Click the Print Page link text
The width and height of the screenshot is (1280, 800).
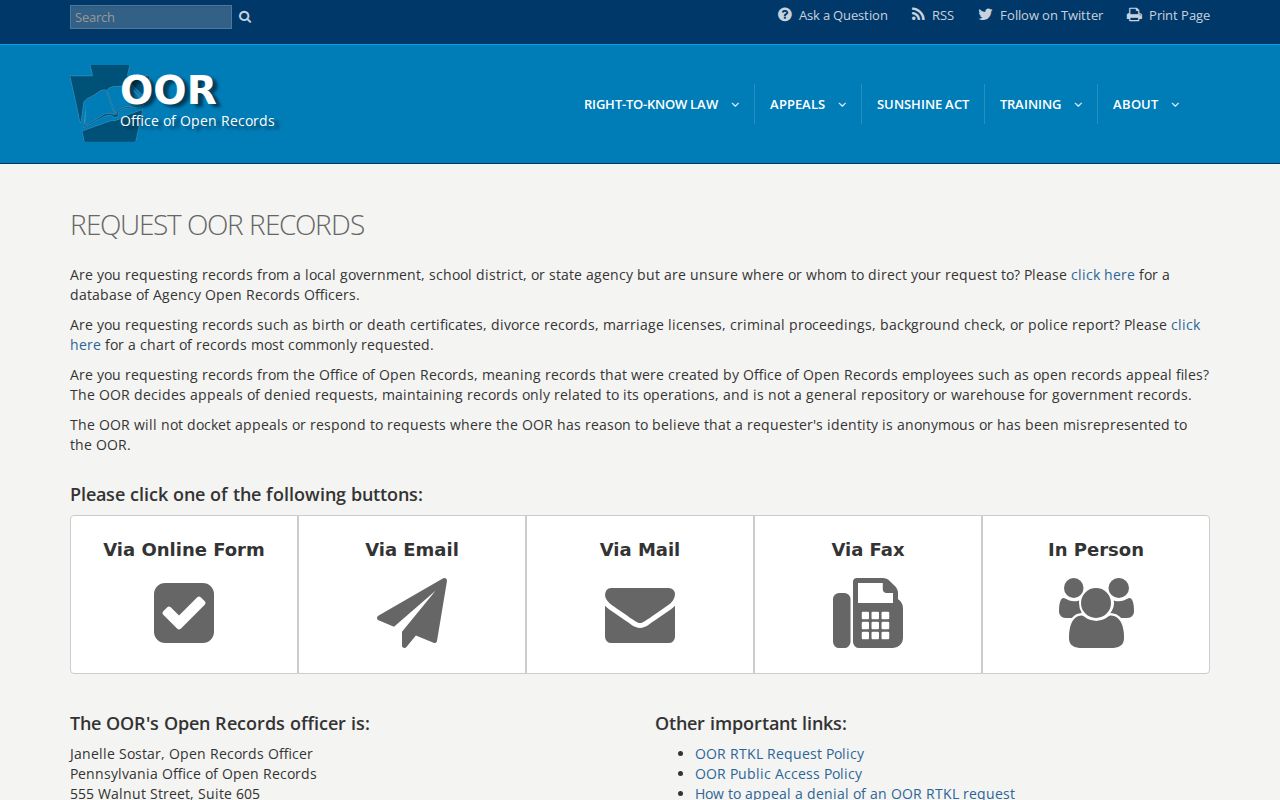(x=1179, y=15)
